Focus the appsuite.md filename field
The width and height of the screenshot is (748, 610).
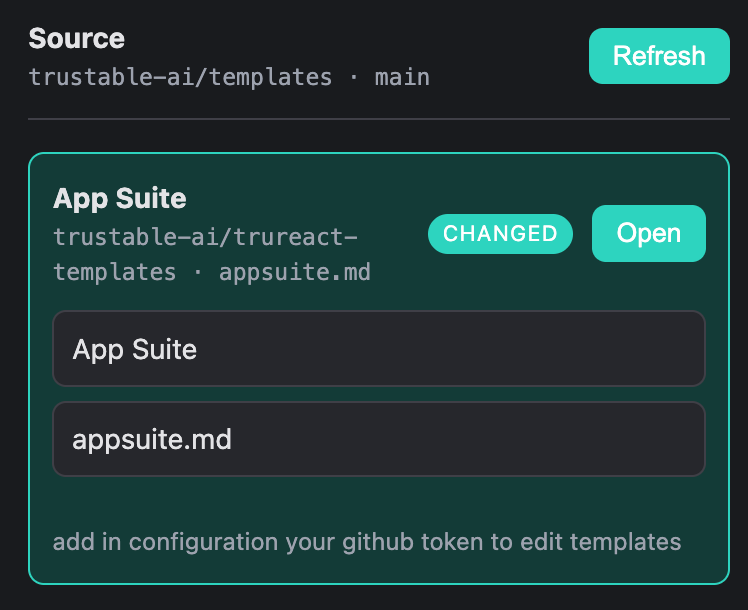tap(379, 439)
